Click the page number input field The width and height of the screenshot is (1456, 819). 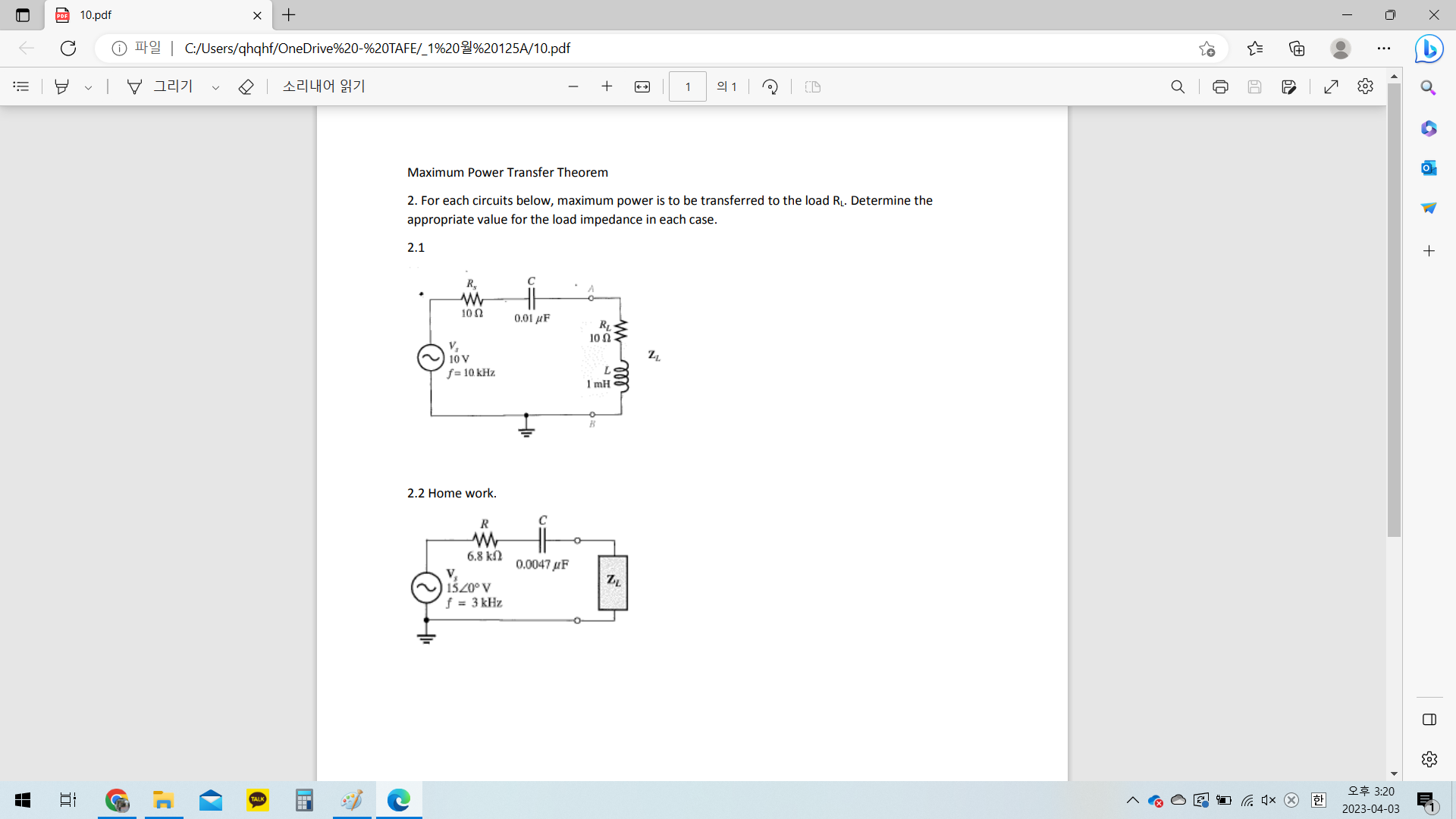click(687, 86)
